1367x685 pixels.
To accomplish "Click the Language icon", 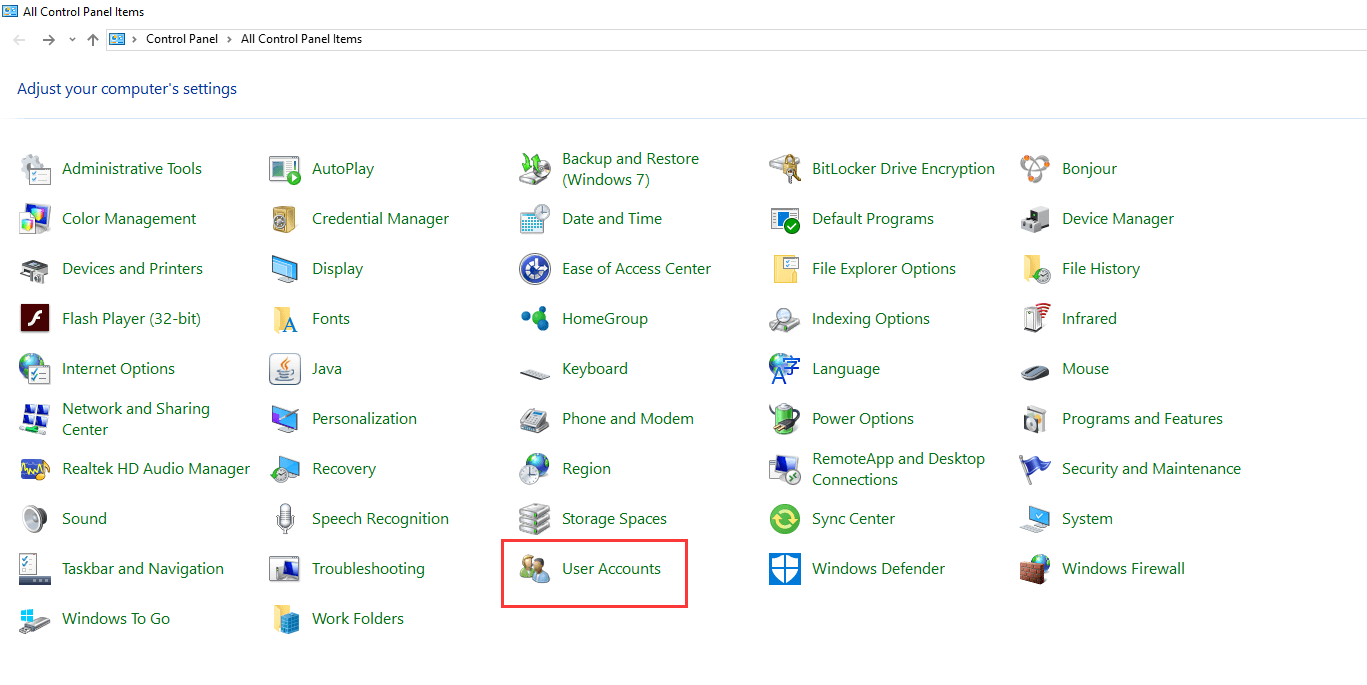I will (785, 369).
